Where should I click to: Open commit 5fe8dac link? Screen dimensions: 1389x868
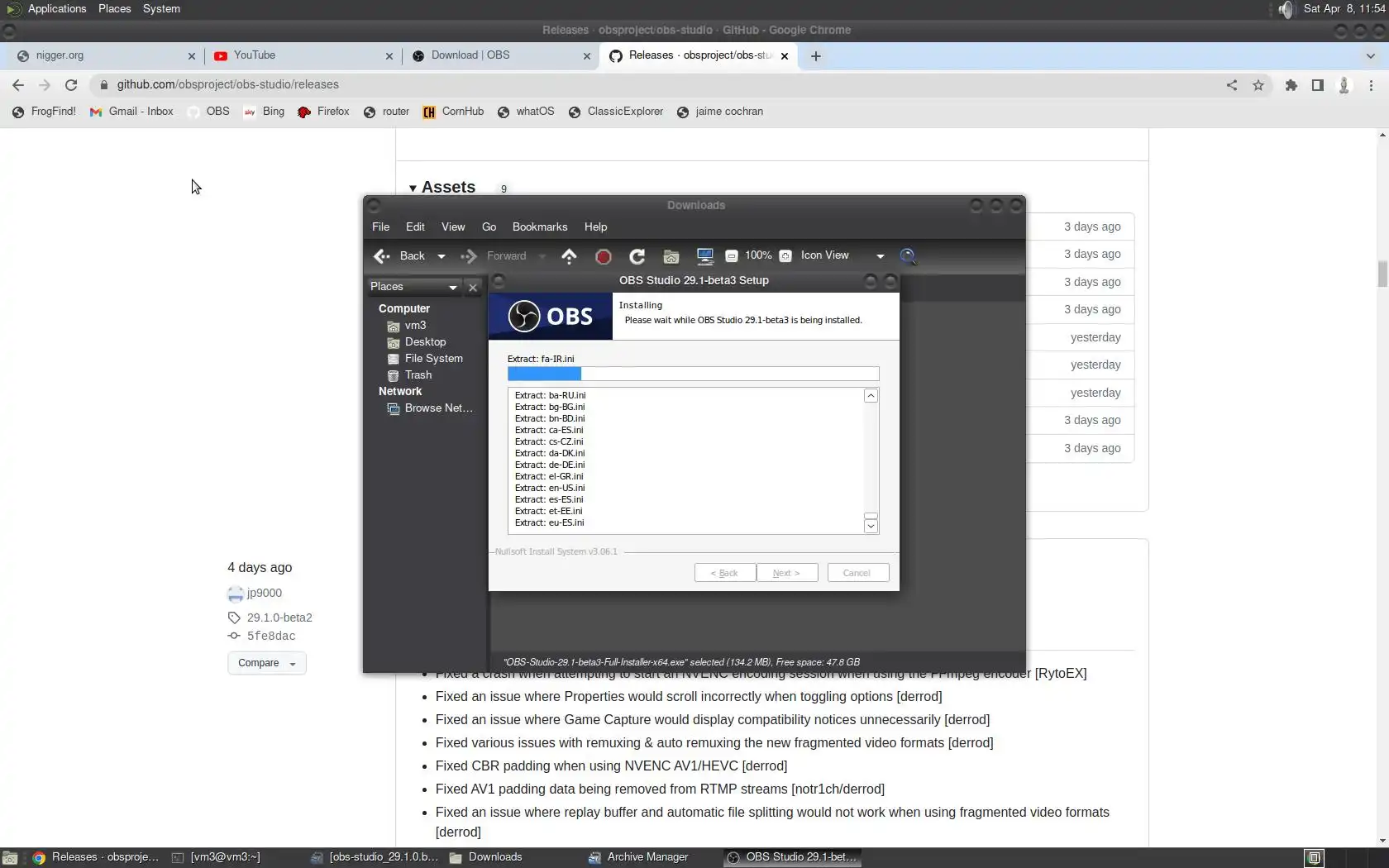point(271,637)
